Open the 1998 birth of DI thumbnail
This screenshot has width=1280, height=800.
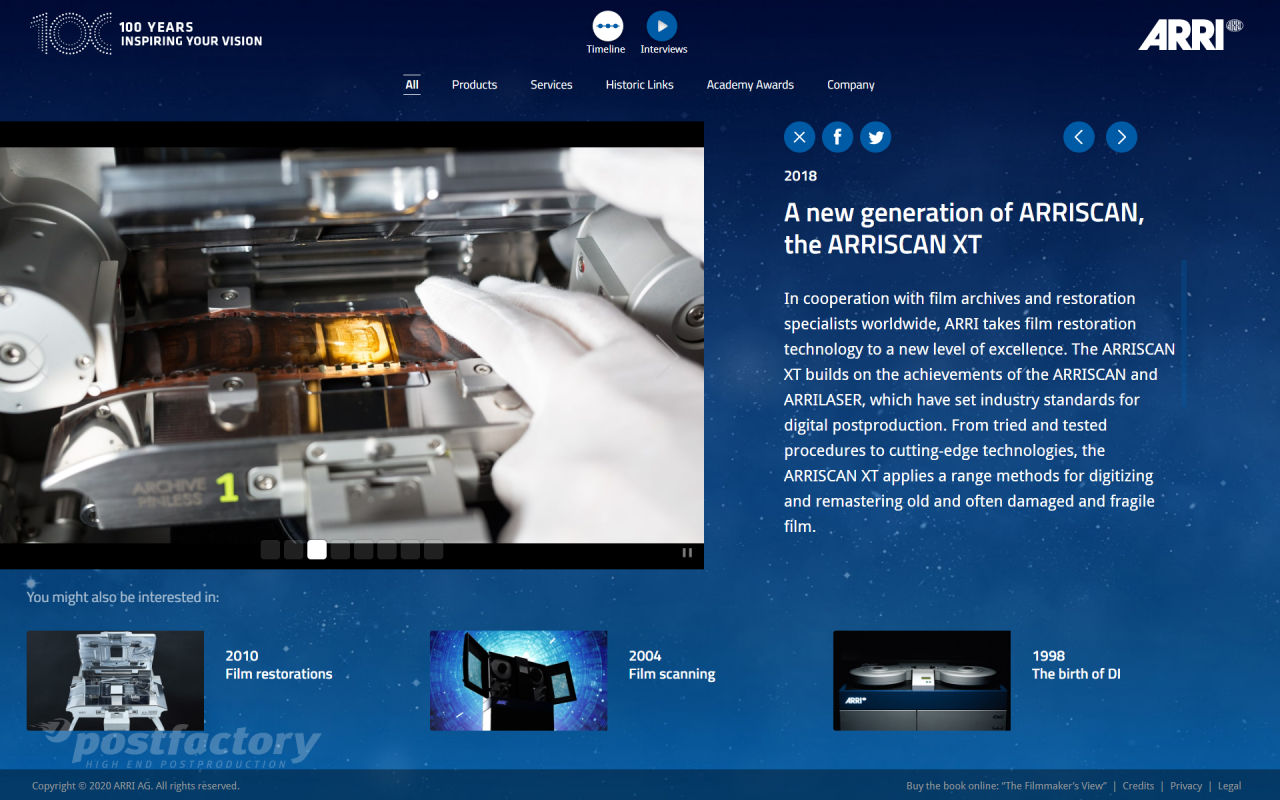click(x=922, y=680)
